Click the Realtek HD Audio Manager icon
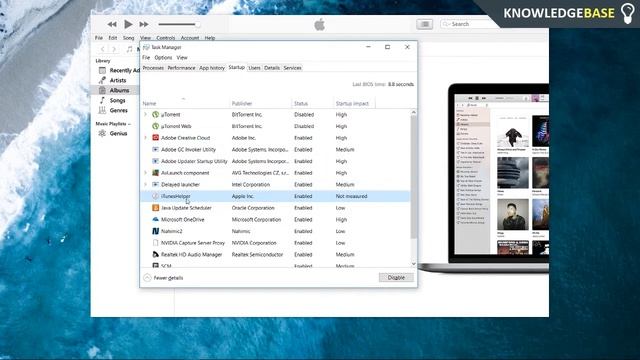 click(x=156, y=254)
